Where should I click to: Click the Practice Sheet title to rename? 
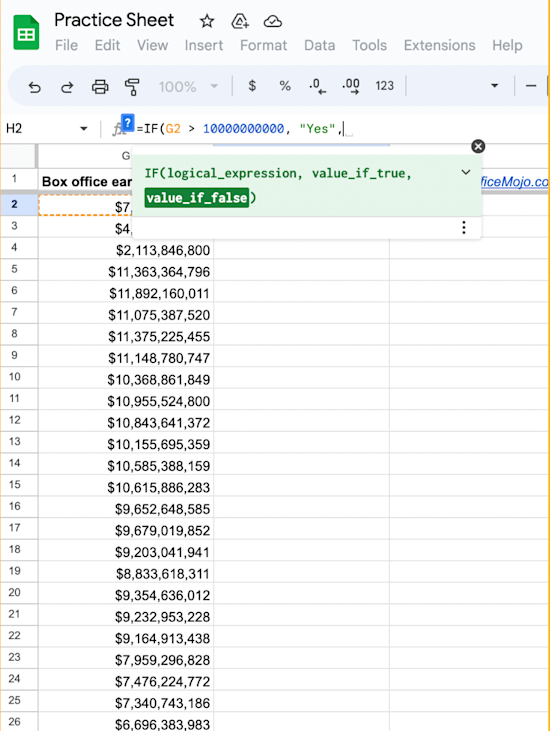(114, 20)
